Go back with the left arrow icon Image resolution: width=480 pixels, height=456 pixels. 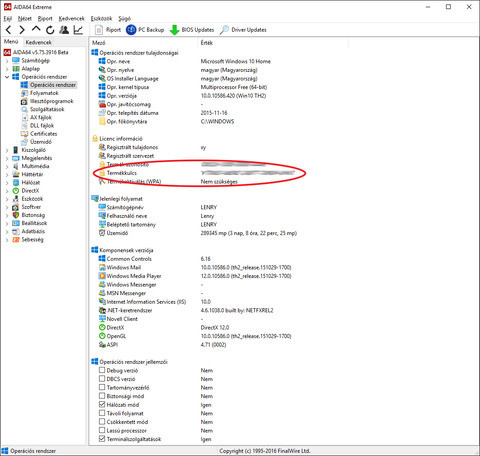point(9,30)
